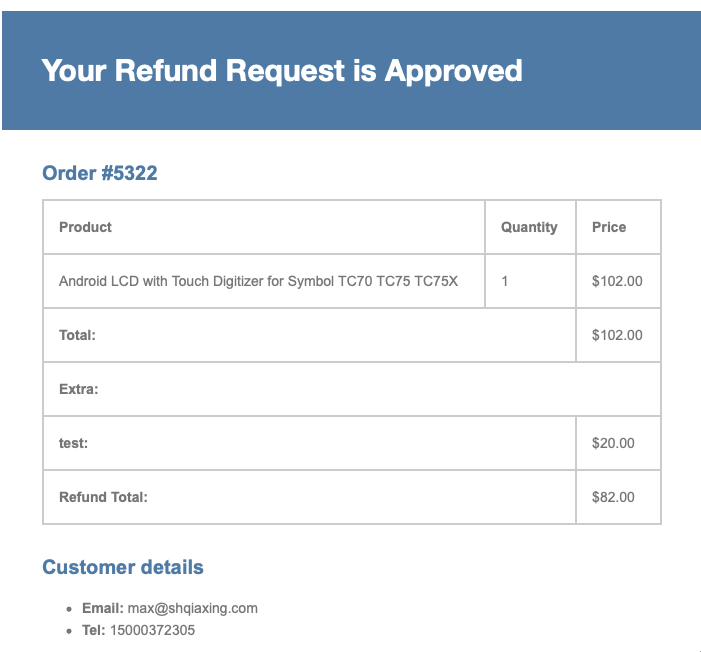Open the max@shqiaxing.com email address
Viewport: 701px width, 652px height.
[x=193, y=608]
